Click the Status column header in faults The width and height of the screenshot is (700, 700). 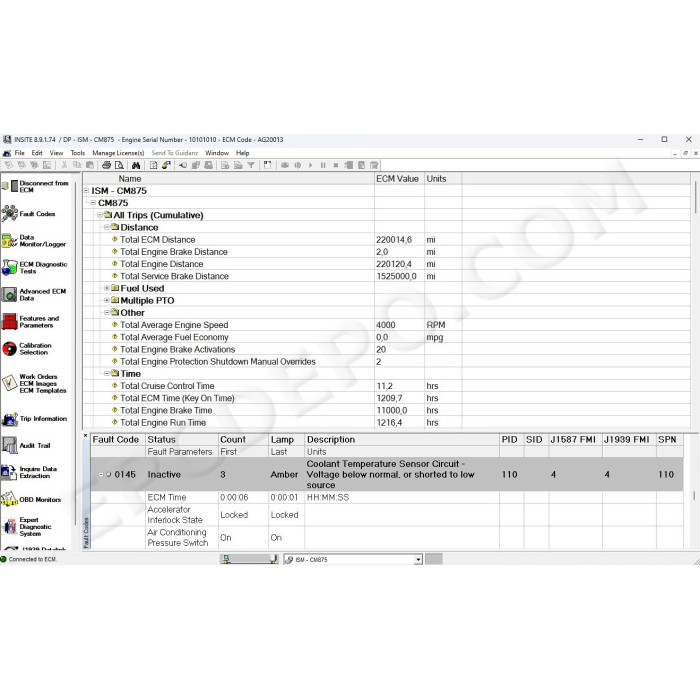[x=182, y=439]
